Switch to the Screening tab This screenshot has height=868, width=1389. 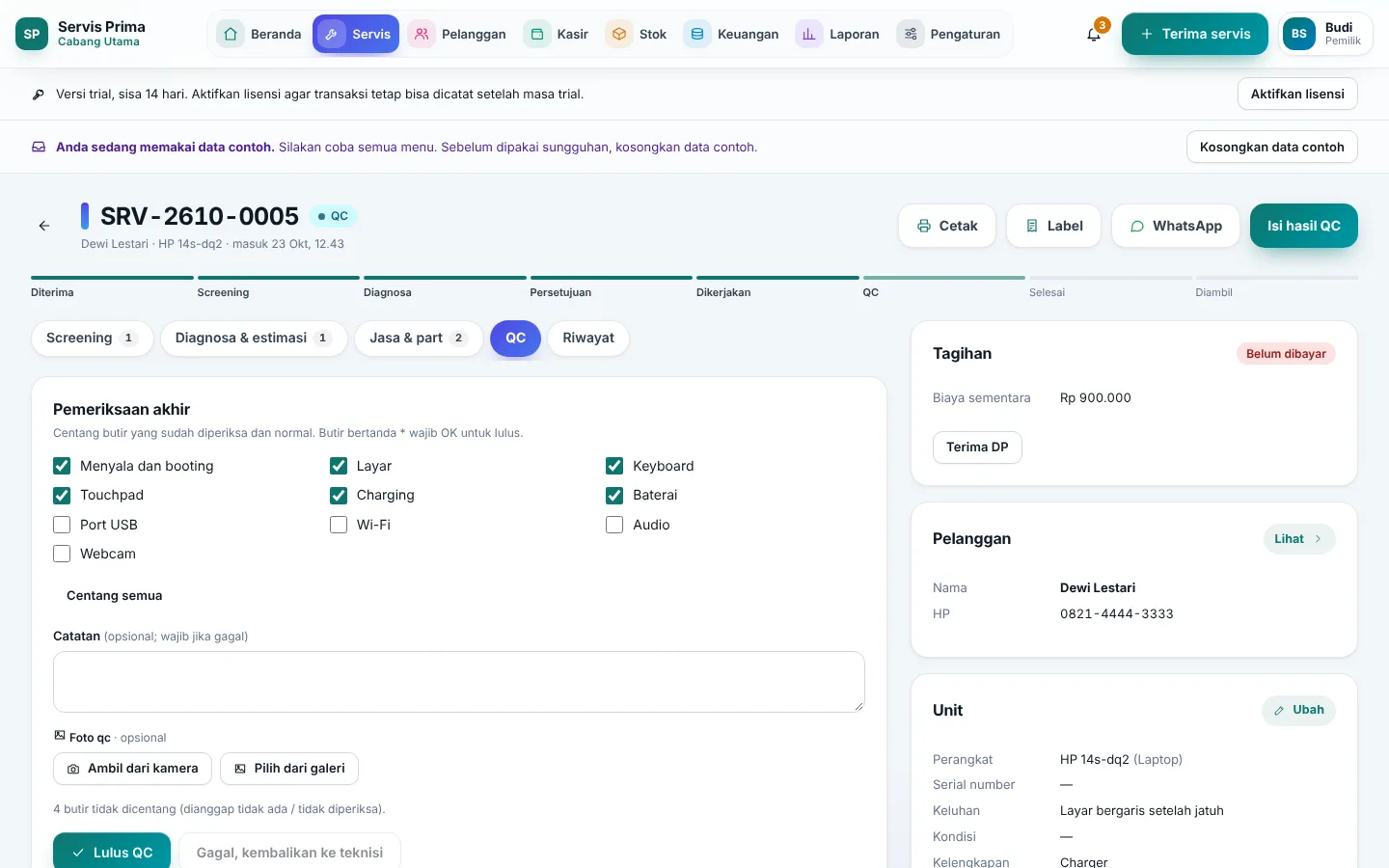tap(93, 339)
